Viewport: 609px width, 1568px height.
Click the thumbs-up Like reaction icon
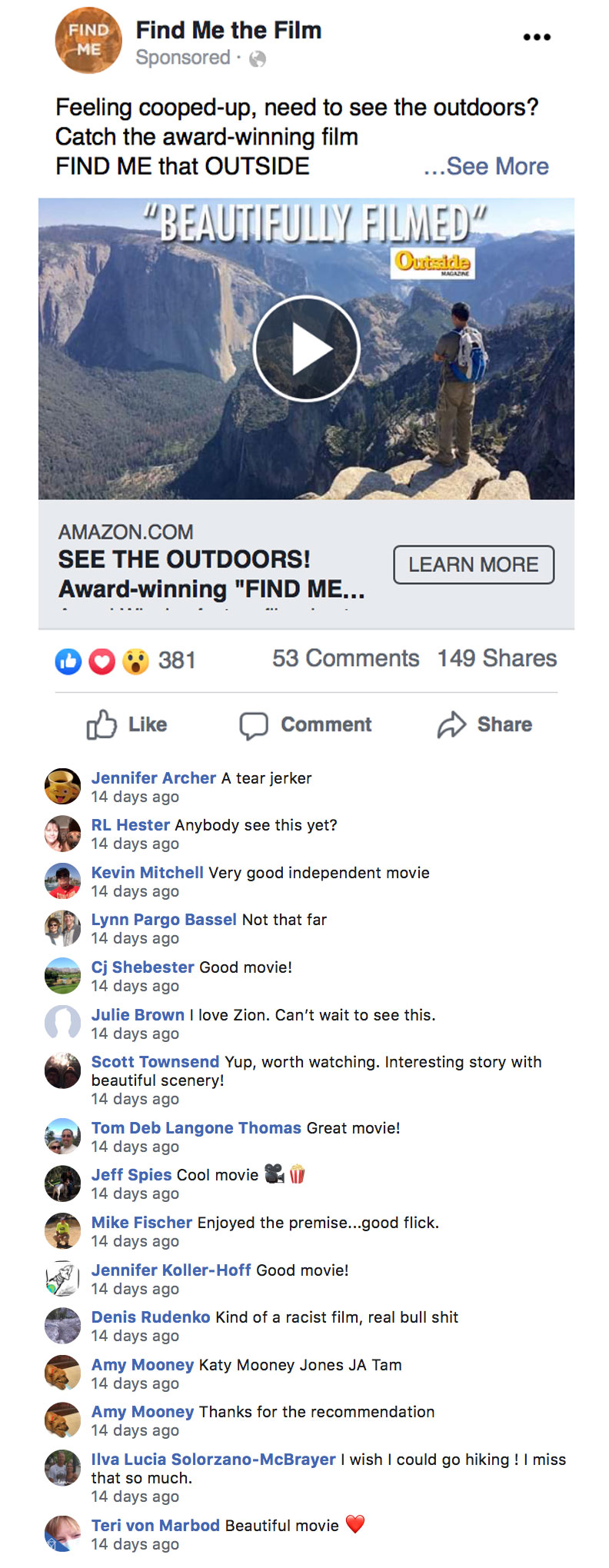[x=68, y=661]
